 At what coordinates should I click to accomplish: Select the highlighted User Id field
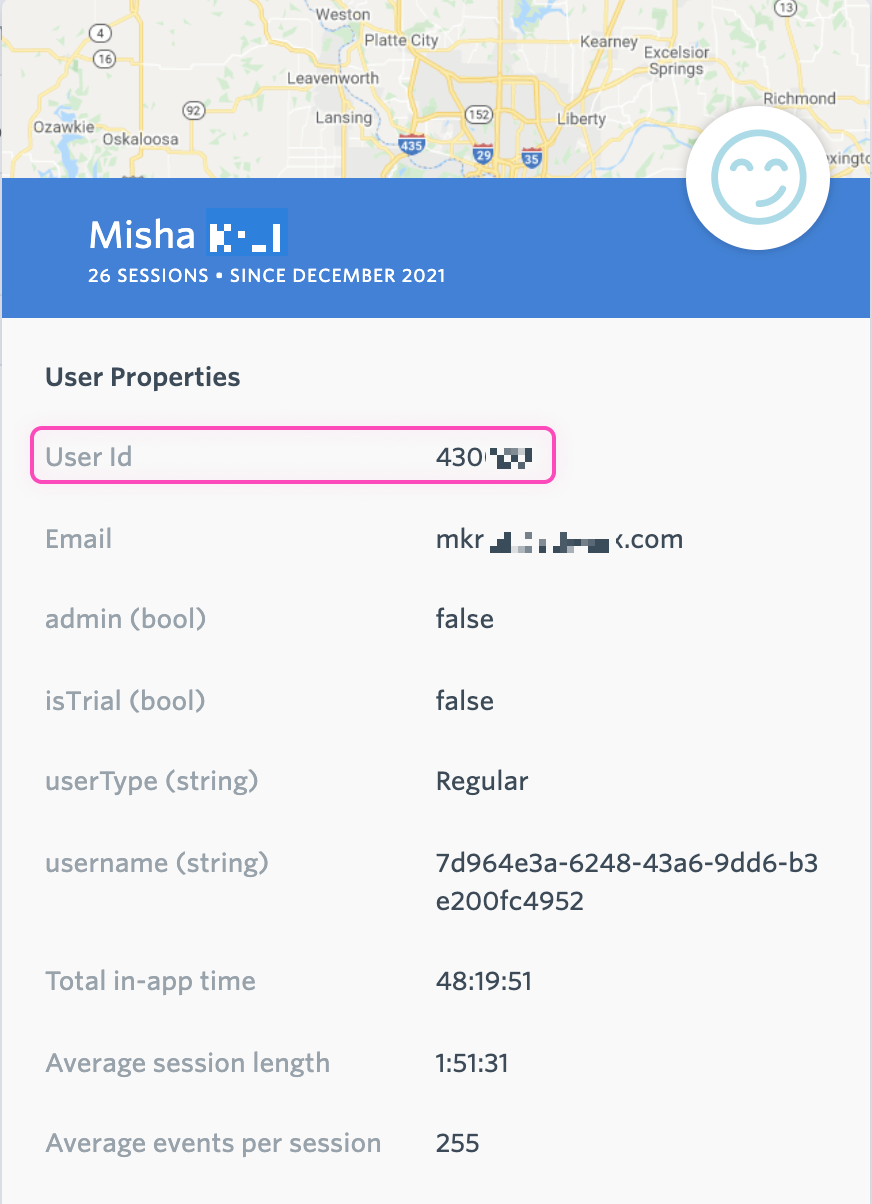pos(292,456)
